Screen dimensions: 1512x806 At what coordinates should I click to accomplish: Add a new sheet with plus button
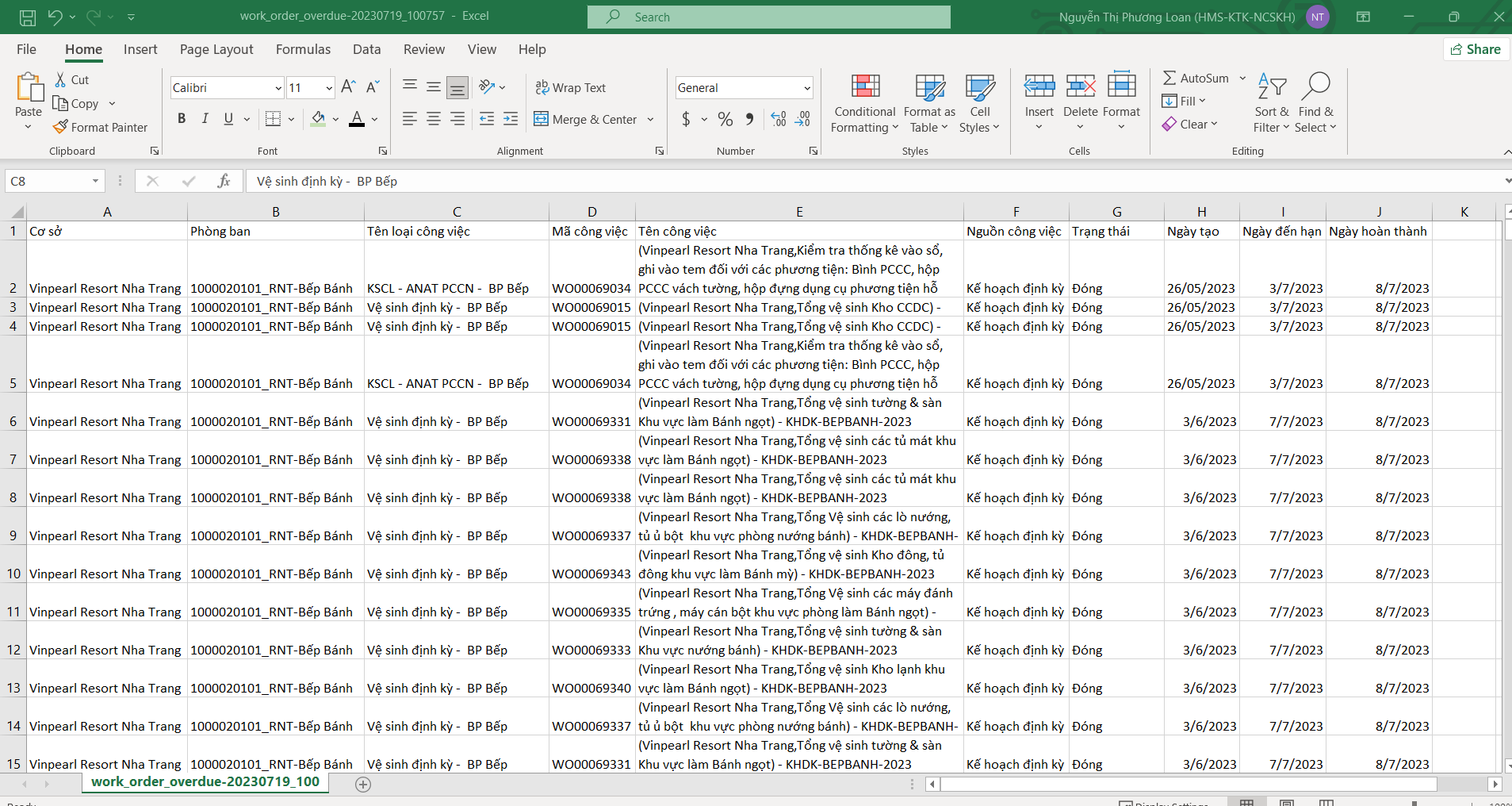click(x=363, y=784)
